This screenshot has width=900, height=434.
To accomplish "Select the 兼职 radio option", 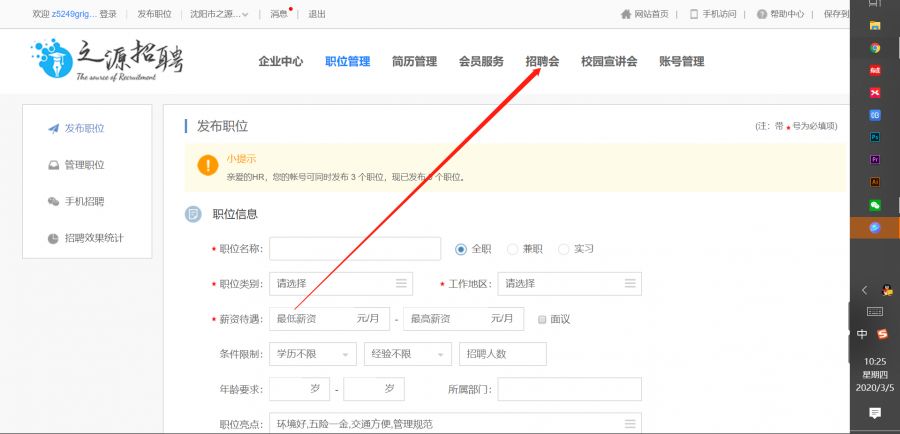I will 513,249.
